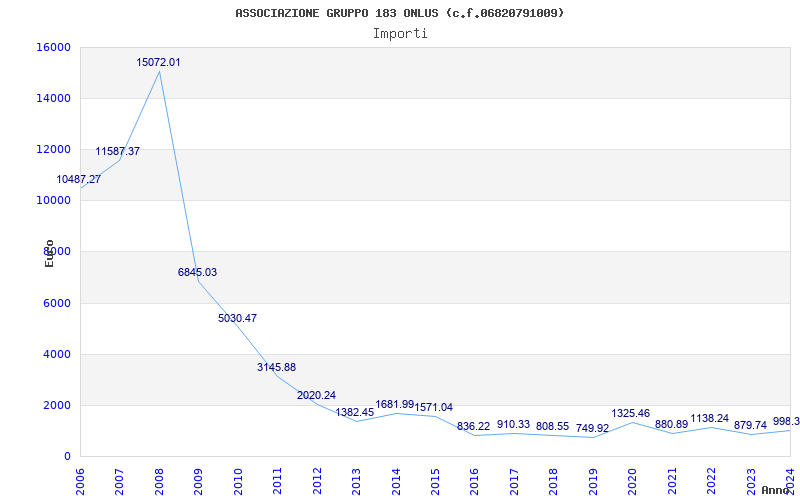Click the 2011 x-axis year label

[x=278, y=481]
